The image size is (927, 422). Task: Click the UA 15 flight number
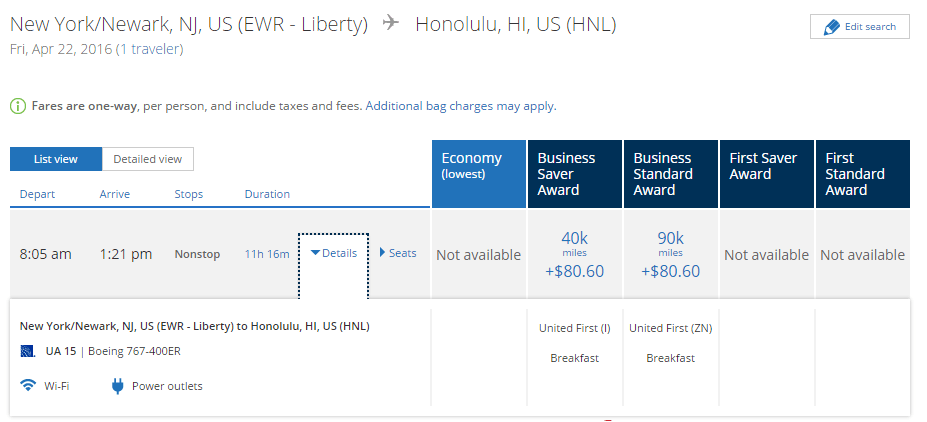pos(61,351)
